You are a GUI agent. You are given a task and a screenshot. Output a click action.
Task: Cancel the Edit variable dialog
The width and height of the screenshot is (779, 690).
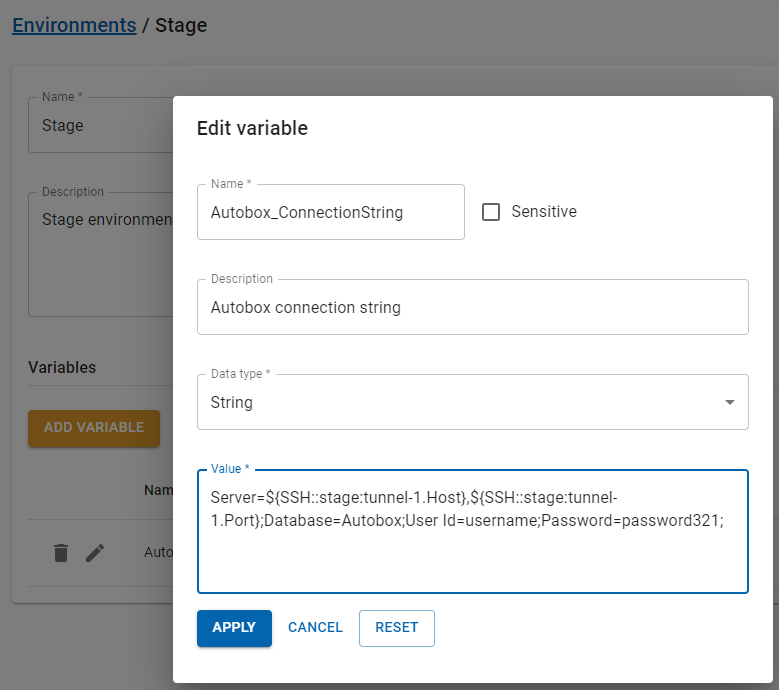[x=315, y=628]
